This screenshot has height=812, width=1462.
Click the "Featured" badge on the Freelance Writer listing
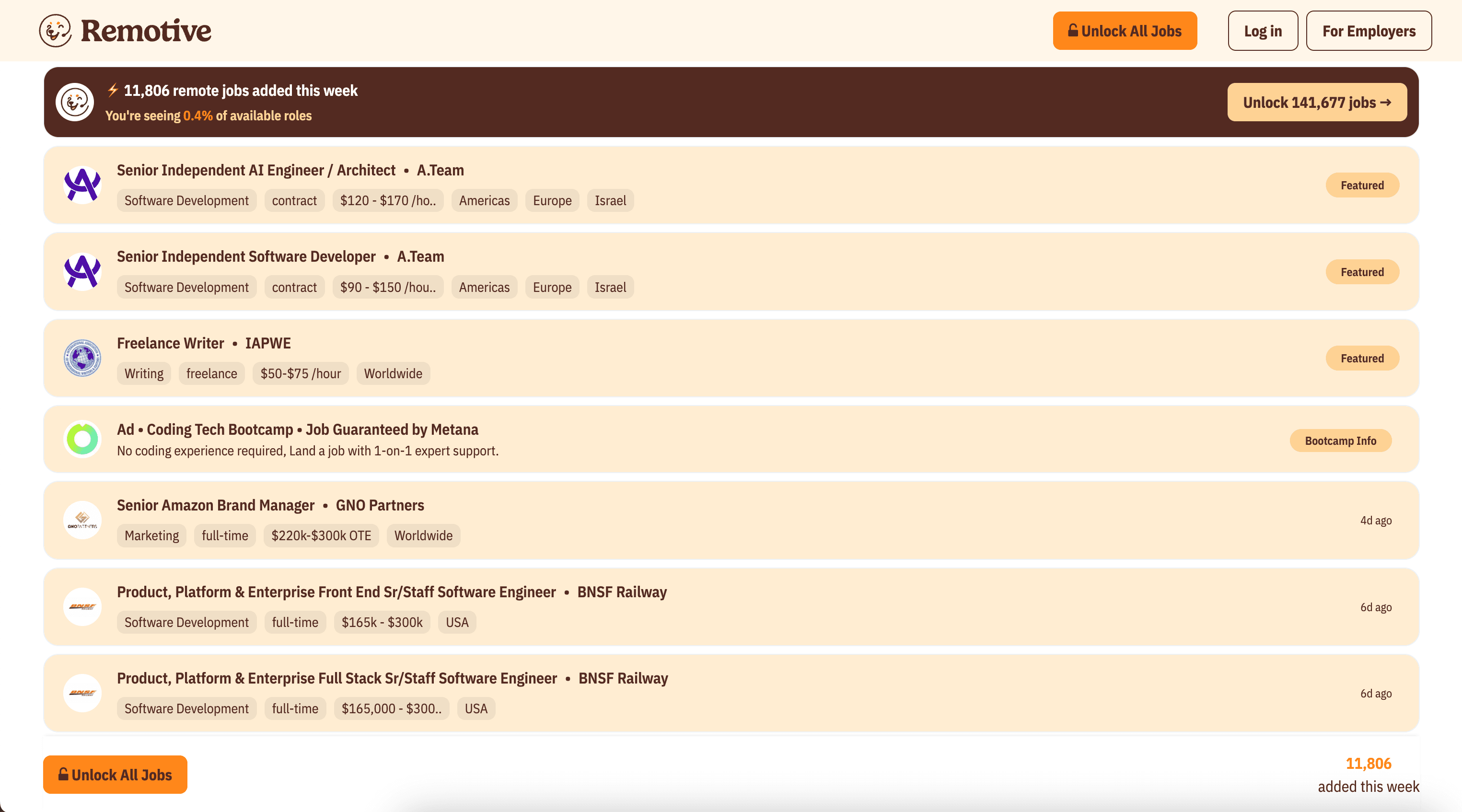click(x=1362, y=358)
